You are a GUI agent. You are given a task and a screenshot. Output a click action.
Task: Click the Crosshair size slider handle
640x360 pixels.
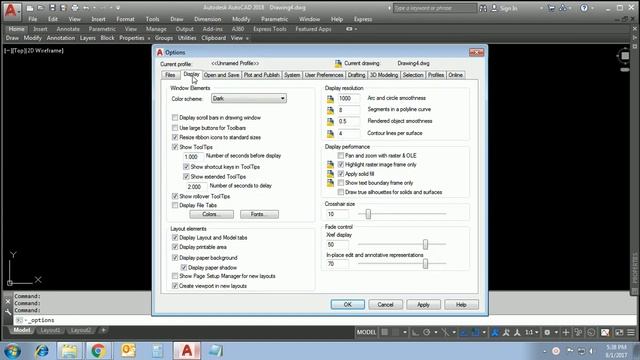pyautogui.click(x=368, y=214)
